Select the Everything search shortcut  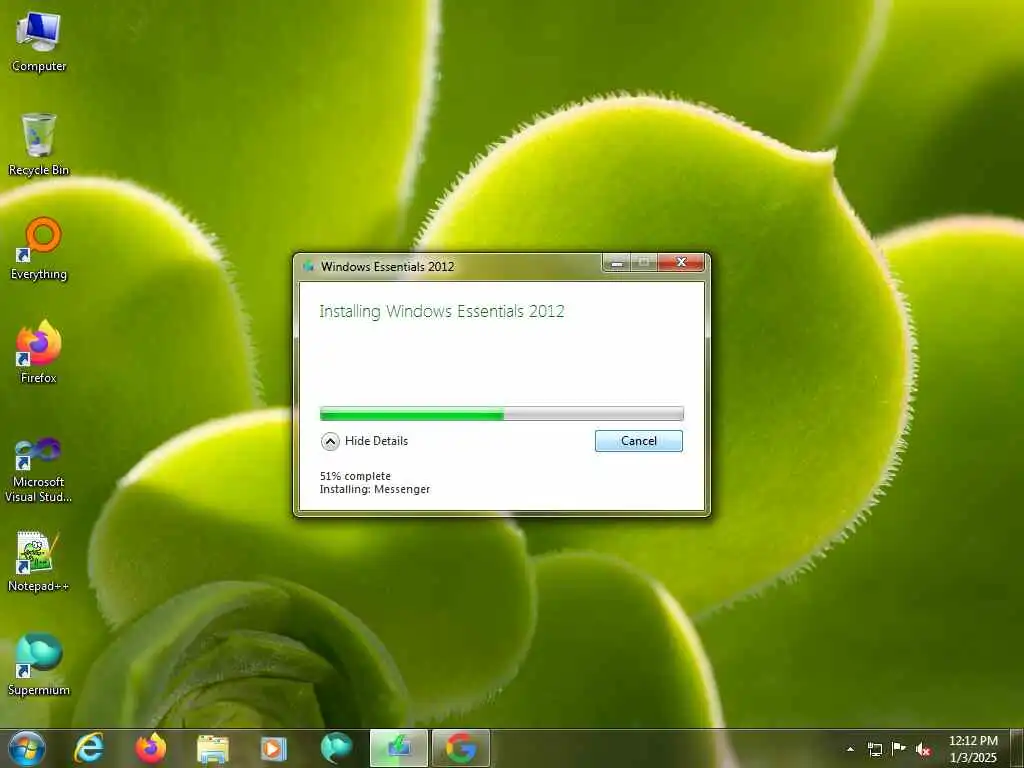39,249
